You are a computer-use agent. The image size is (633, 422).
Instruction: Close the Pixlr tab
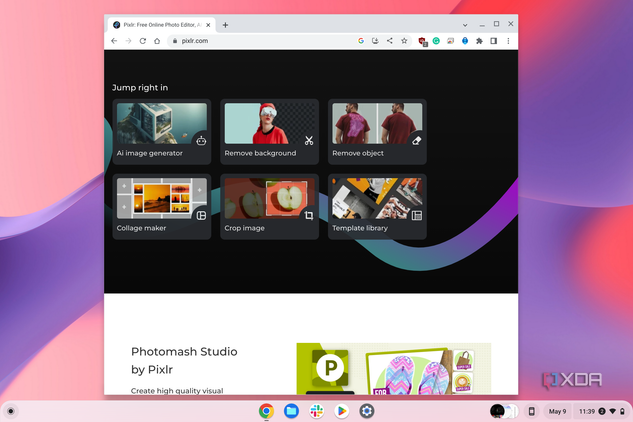[208, 25]
